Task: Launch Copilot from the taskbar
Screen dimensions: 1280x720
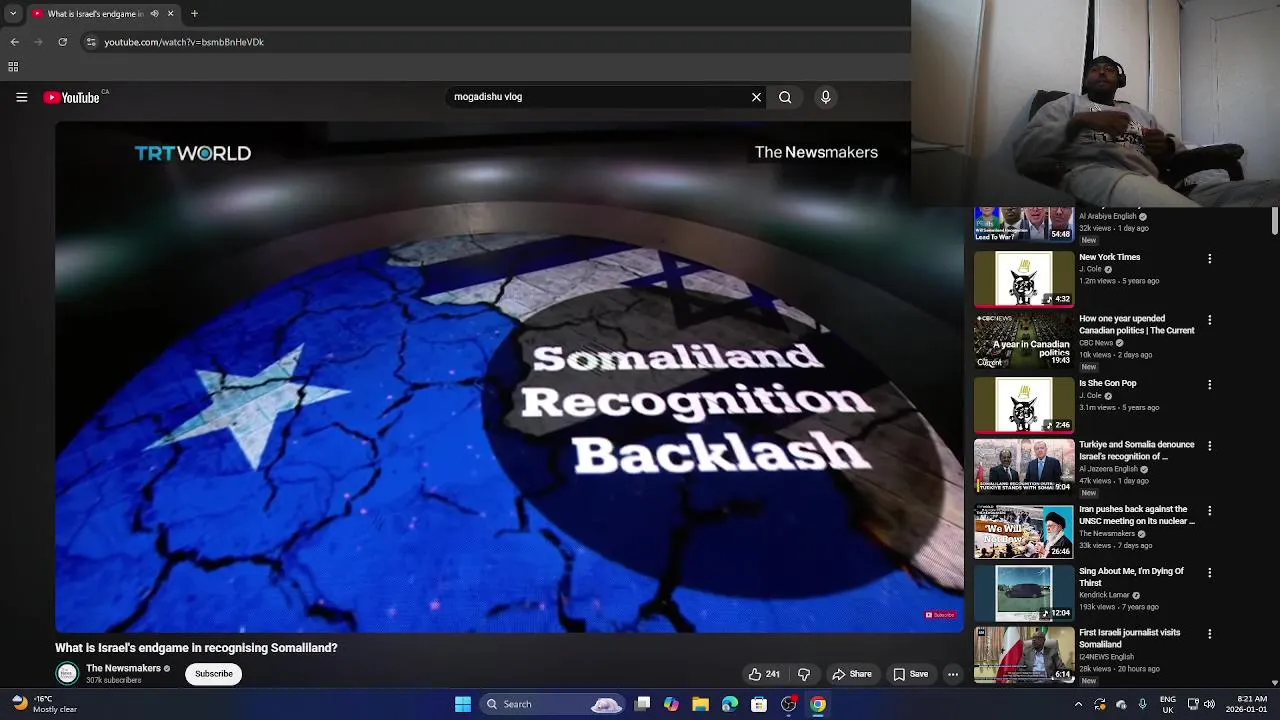Action: [x=671, y=704]
